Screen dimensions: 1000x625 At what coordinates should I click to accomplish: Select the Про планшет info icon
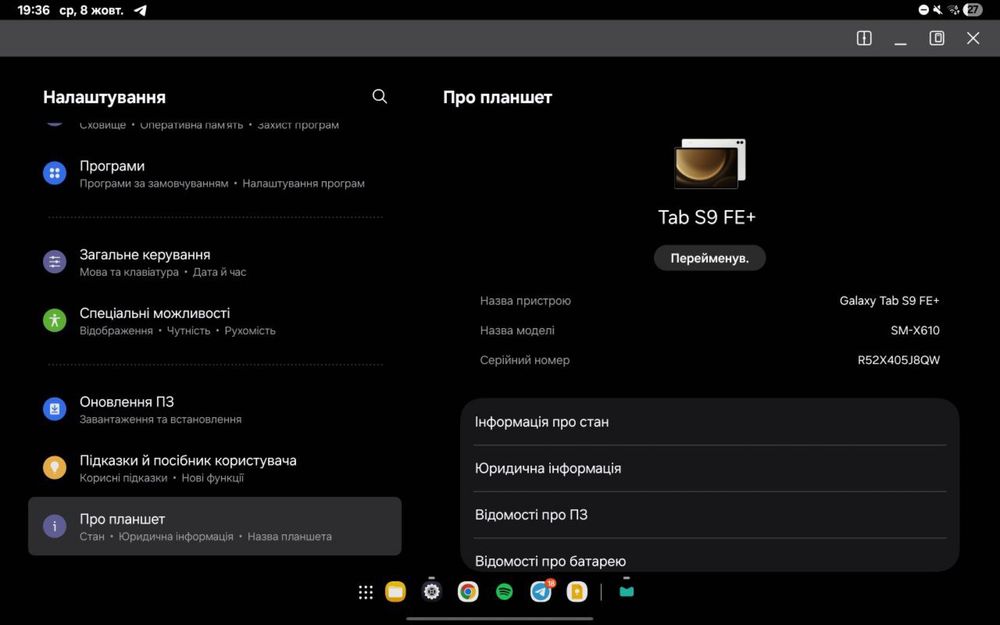tap(55, 526)
